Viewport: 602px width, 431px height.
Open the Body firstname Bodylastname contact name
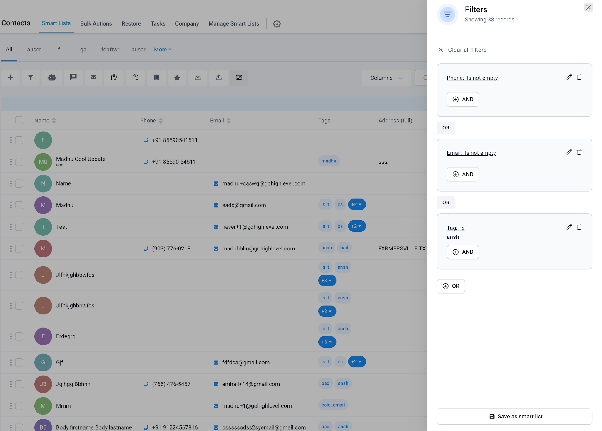click(94, 427)
